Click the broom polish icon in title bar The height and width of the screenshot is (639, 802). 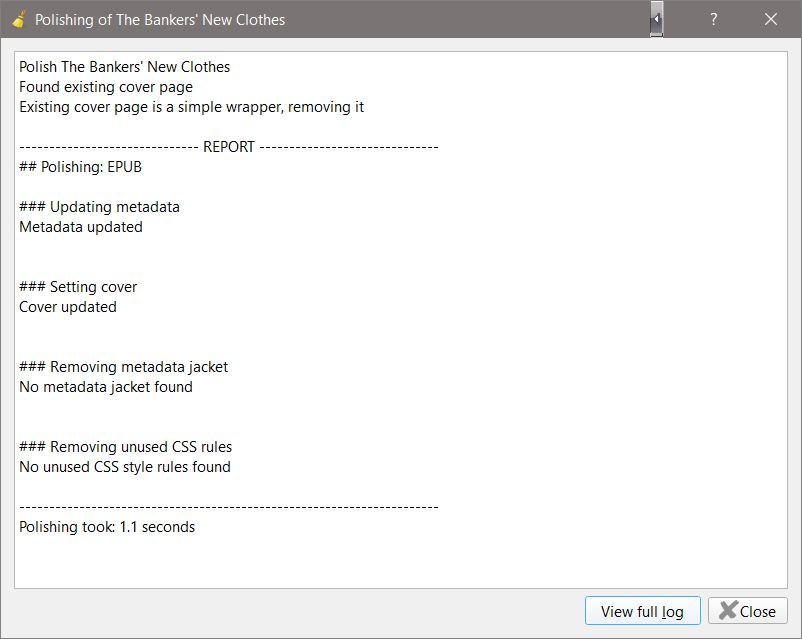[x=18, y=19]
